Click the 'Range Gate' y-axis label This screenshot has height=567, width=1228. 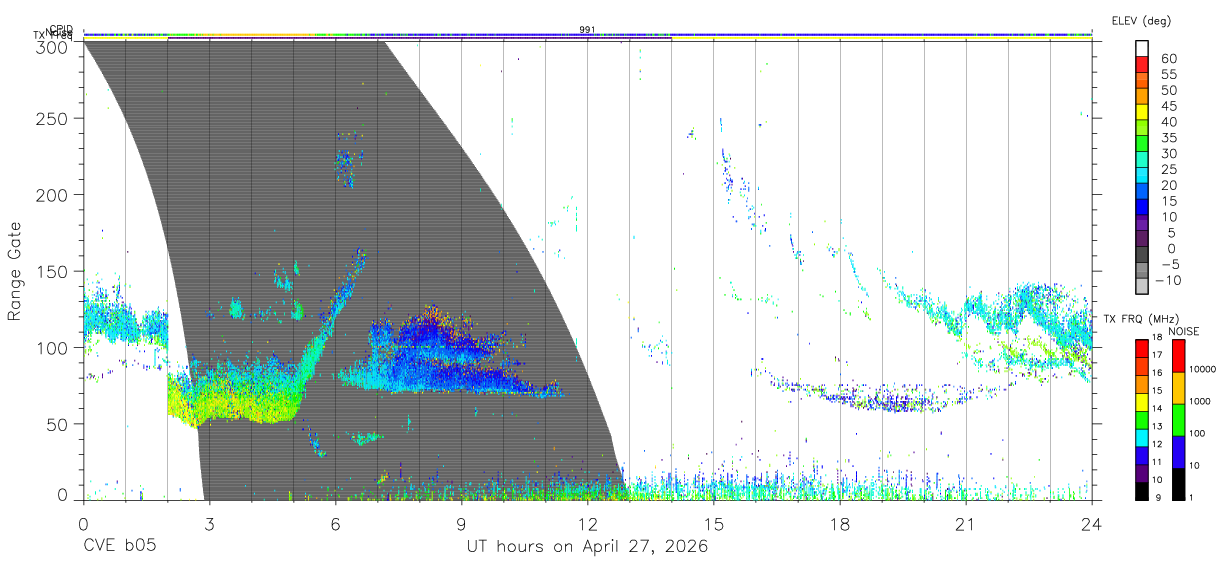15,272
